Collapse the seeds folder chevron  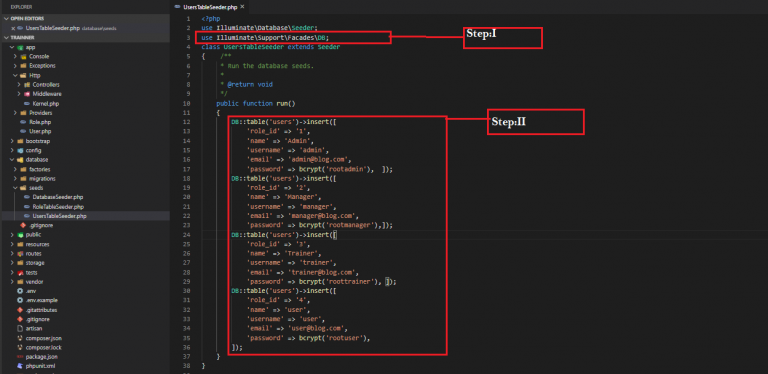(16, 188)
